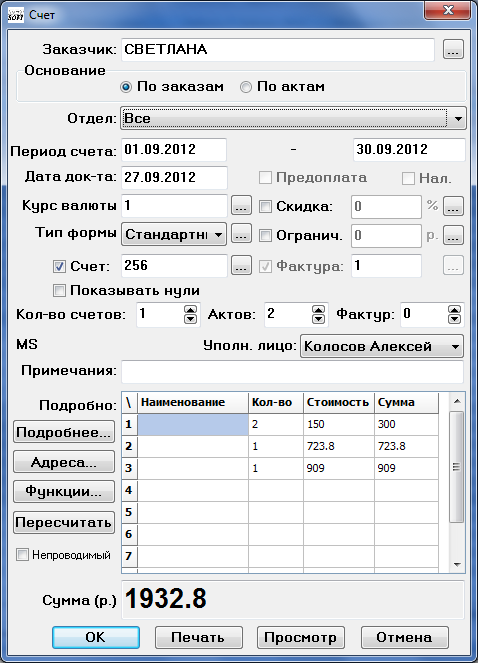Open browse button beside Огранич. field
Screen dimensions: 478x663
[453, 235]
